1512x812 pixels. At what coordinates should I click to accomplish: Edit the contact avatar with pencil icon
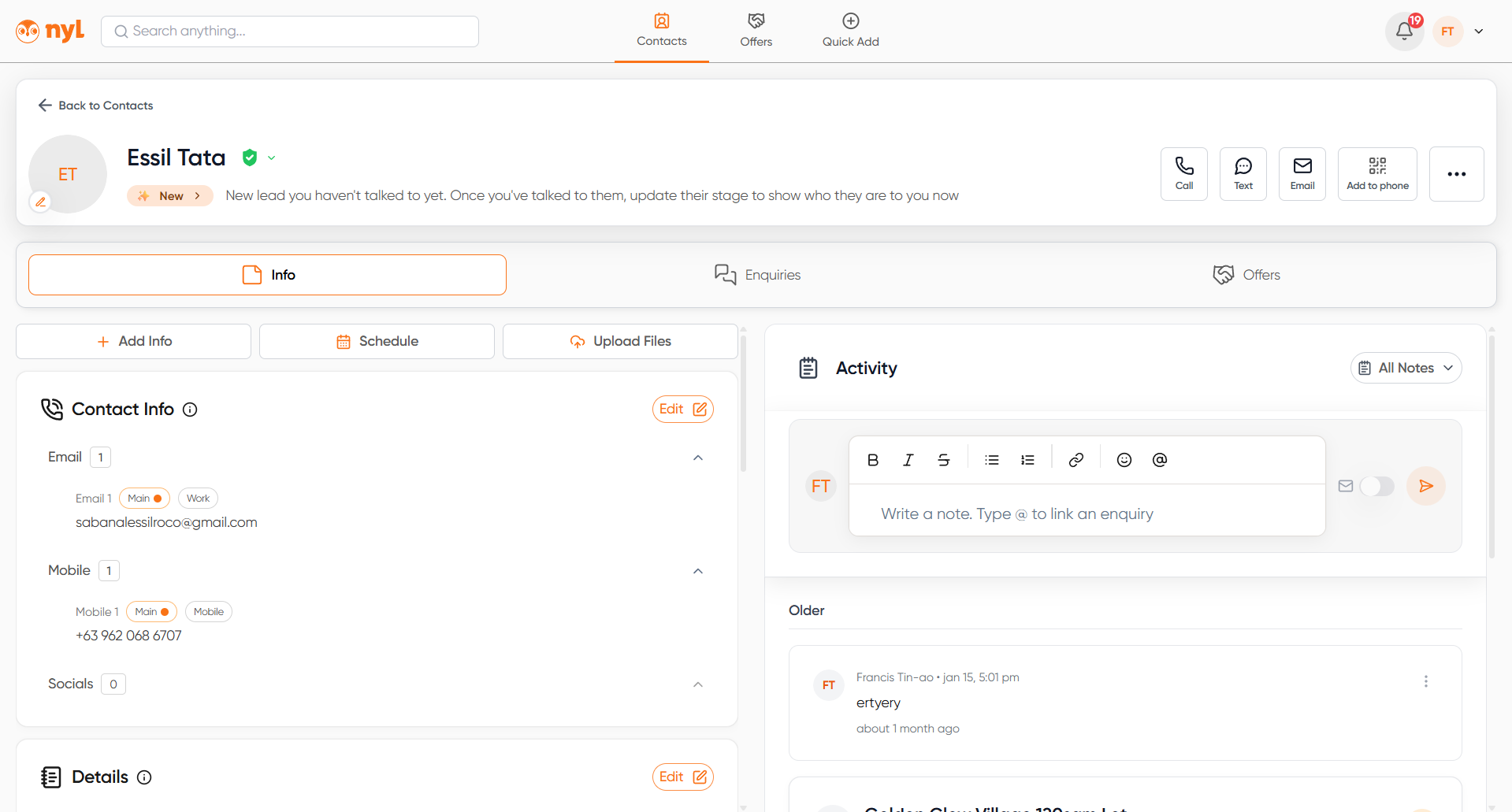point(41,202)
